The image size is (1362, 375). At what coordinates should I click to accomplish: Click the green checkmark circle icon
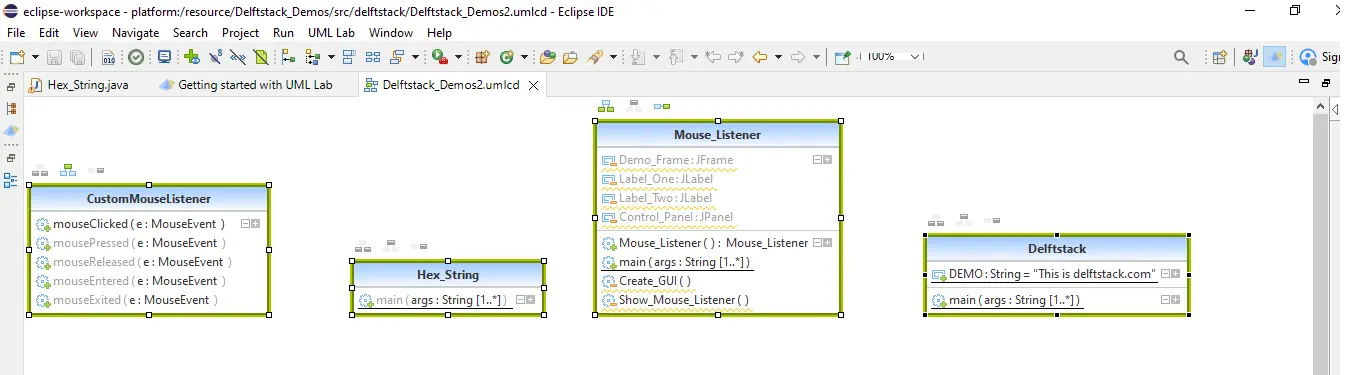coord(136,57)
